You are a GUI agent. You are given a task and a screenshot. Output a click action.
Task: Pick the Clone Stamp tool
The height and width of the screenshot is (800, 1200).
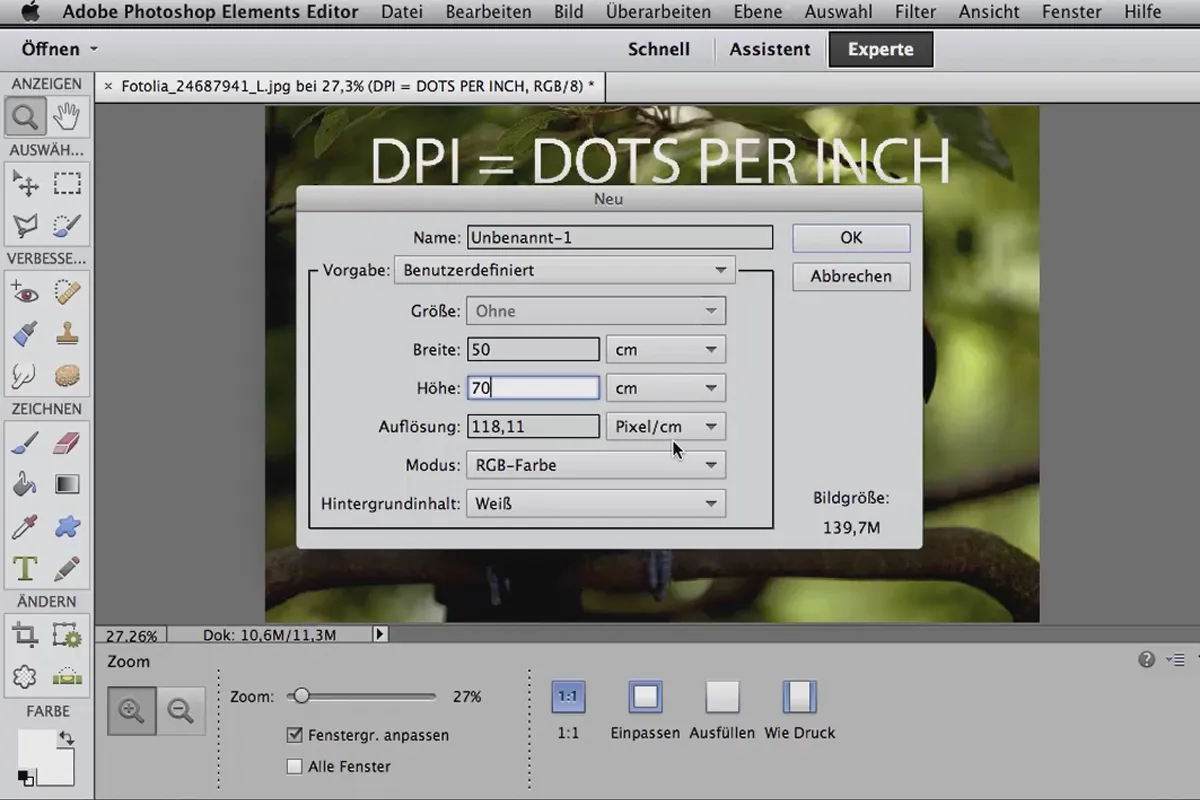[67, 333]
